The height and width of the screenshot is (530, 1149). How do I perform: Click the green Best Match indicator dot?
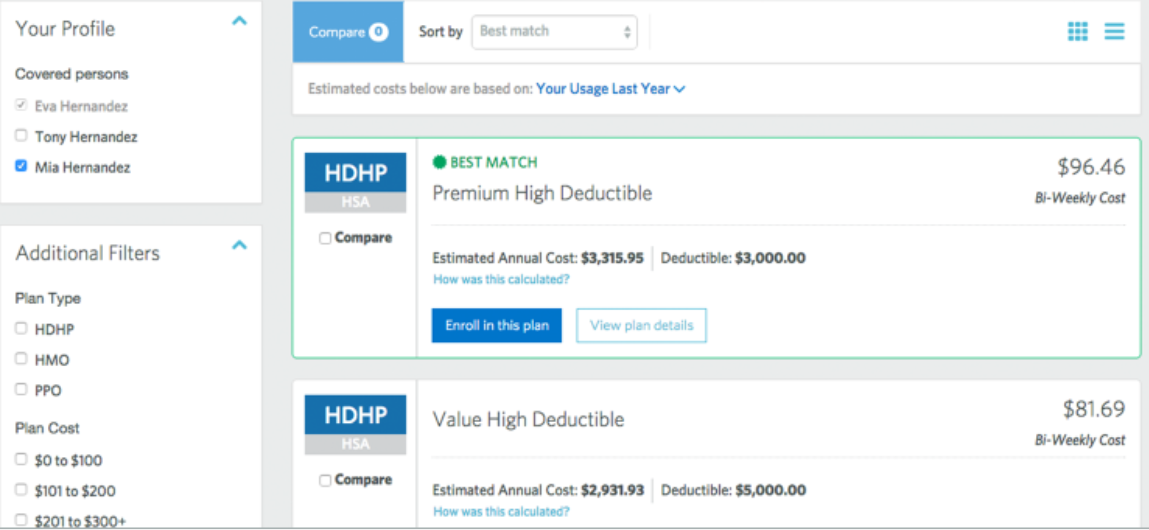(x=439, y=162)
